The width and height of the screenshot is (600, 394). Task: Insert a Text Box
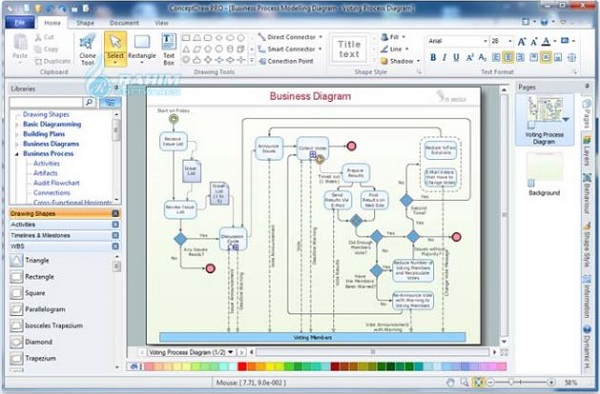click(x=169, y=49)
